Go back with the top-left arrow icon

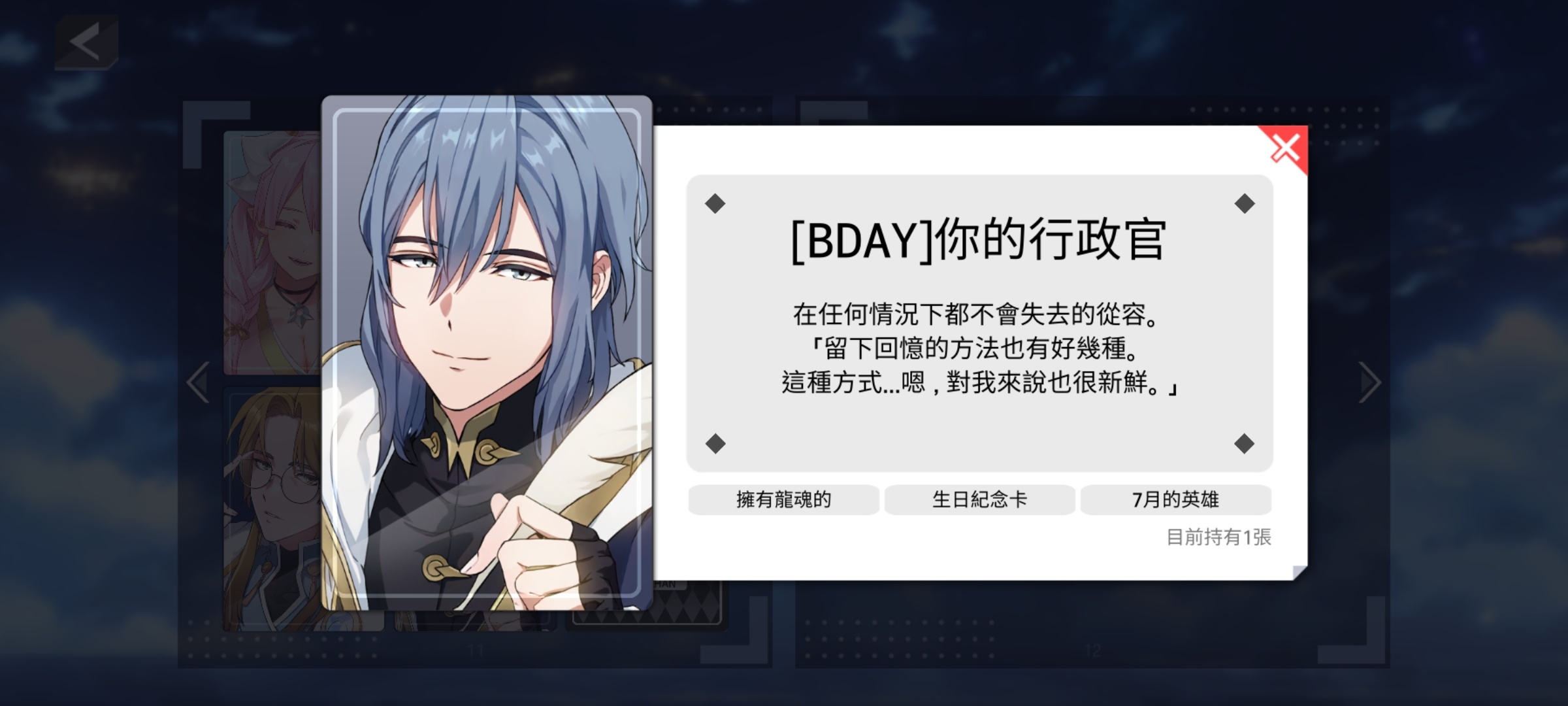(x=86, y=43)
